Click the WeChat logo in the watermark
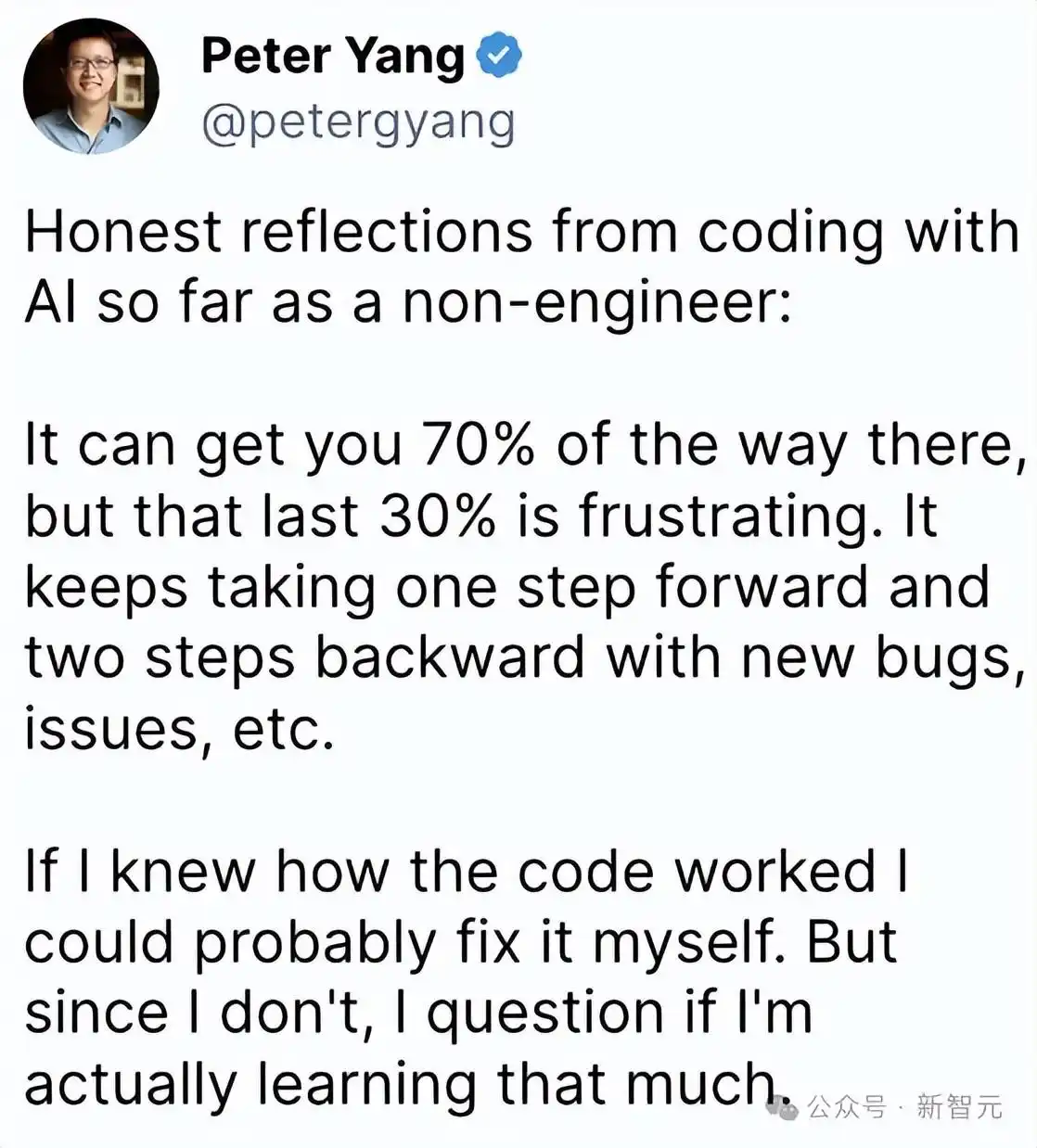The image size is (1037, 1148). click(782, 1106)
